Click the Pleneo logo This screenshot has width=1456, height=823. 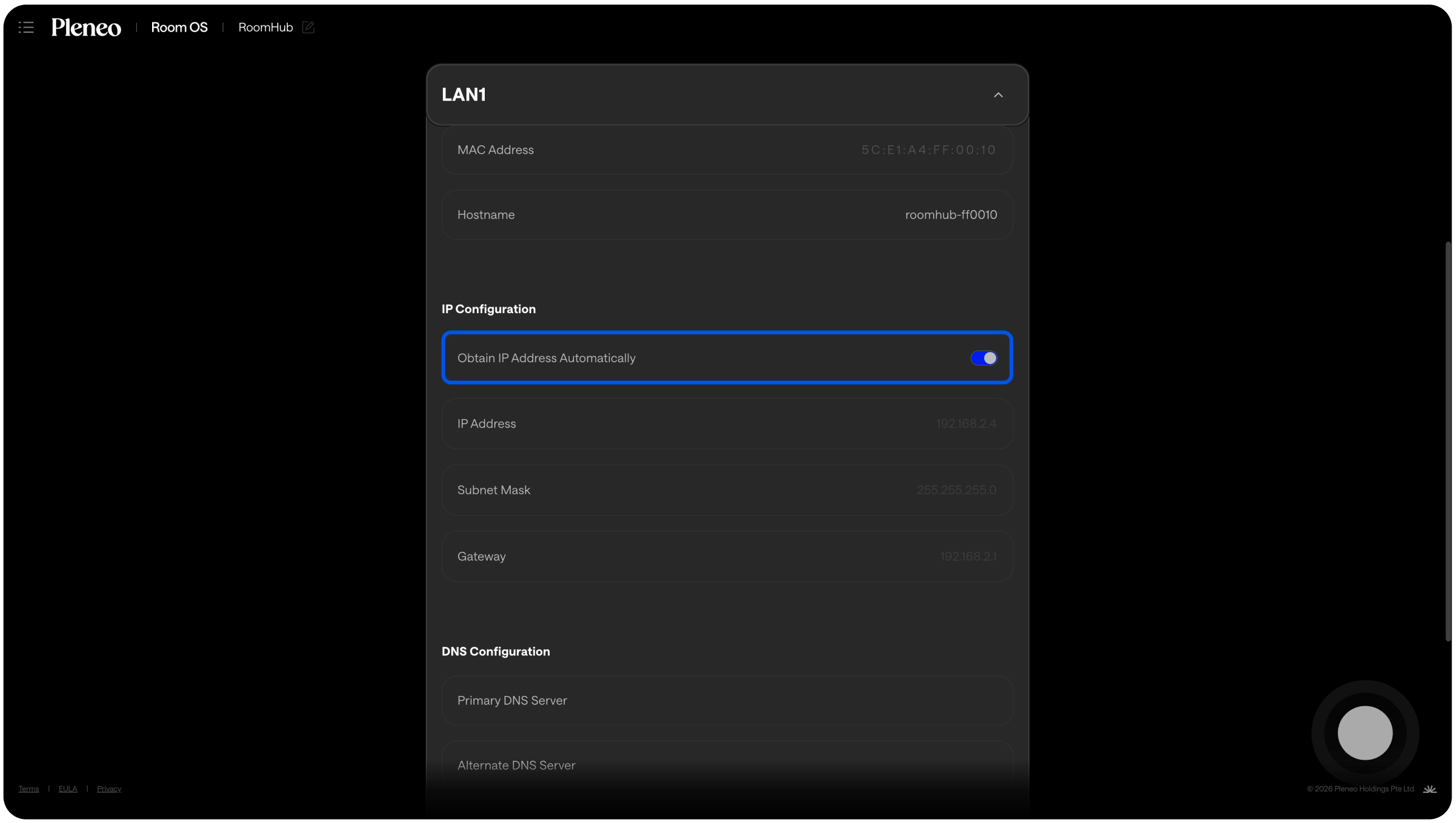(x=86, y=27)
